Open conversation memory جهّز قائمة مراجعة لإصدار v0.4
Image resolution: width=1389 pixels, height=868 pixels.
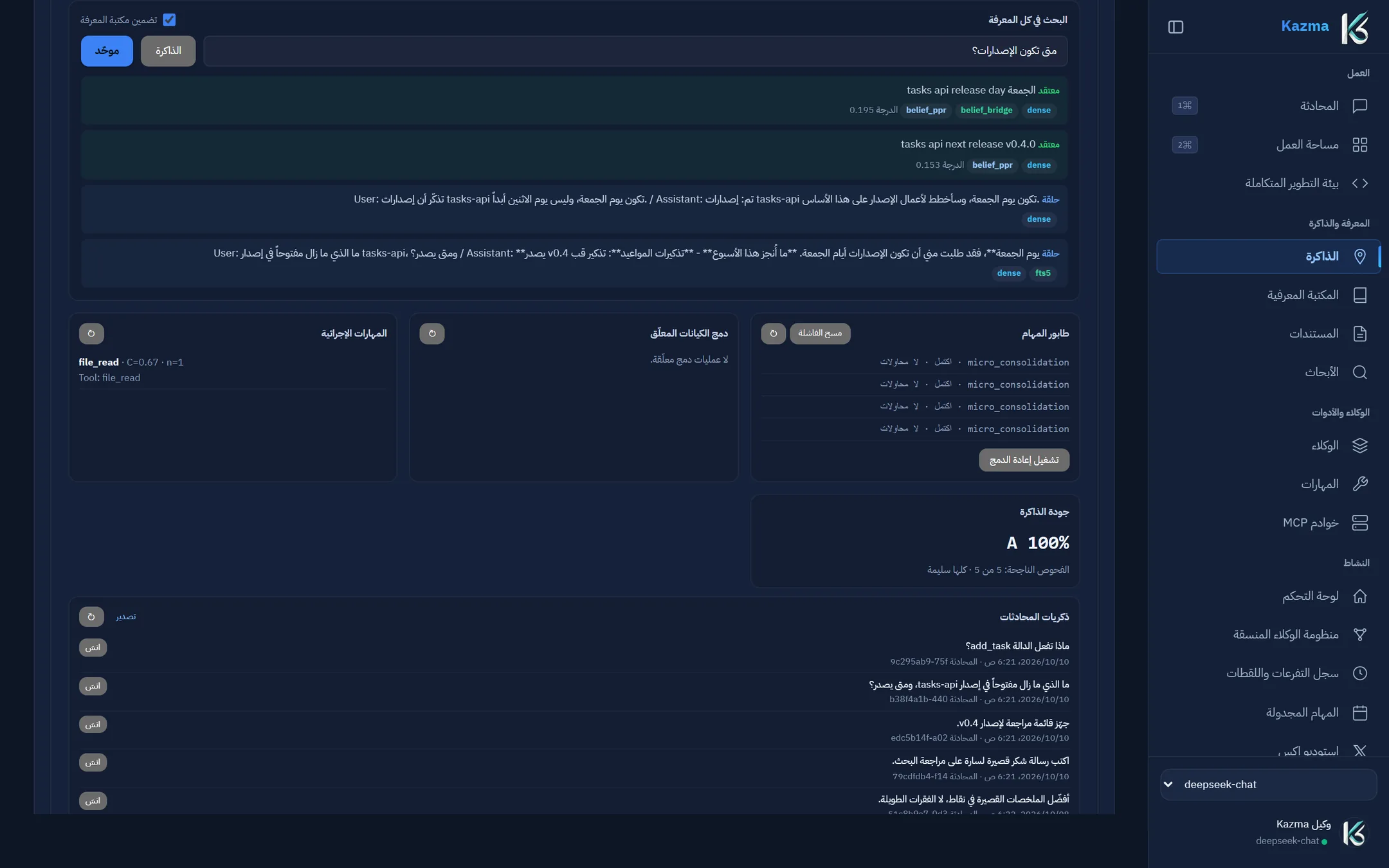pyautogui.click(x=1013, y=723)
